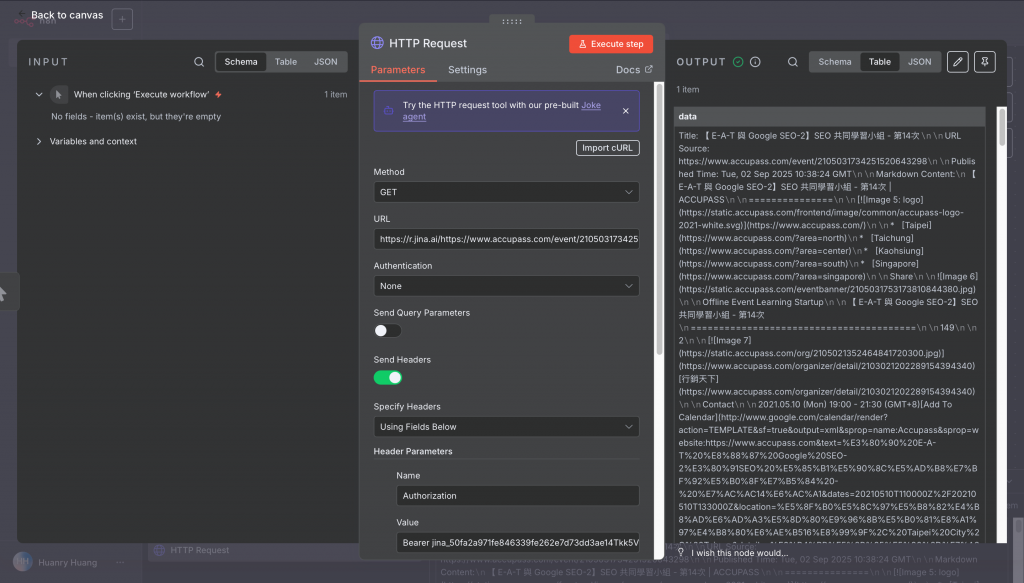1024x583 pixels.
Task: Open Authentication dropdown showing None
Action: pos(506,286)
